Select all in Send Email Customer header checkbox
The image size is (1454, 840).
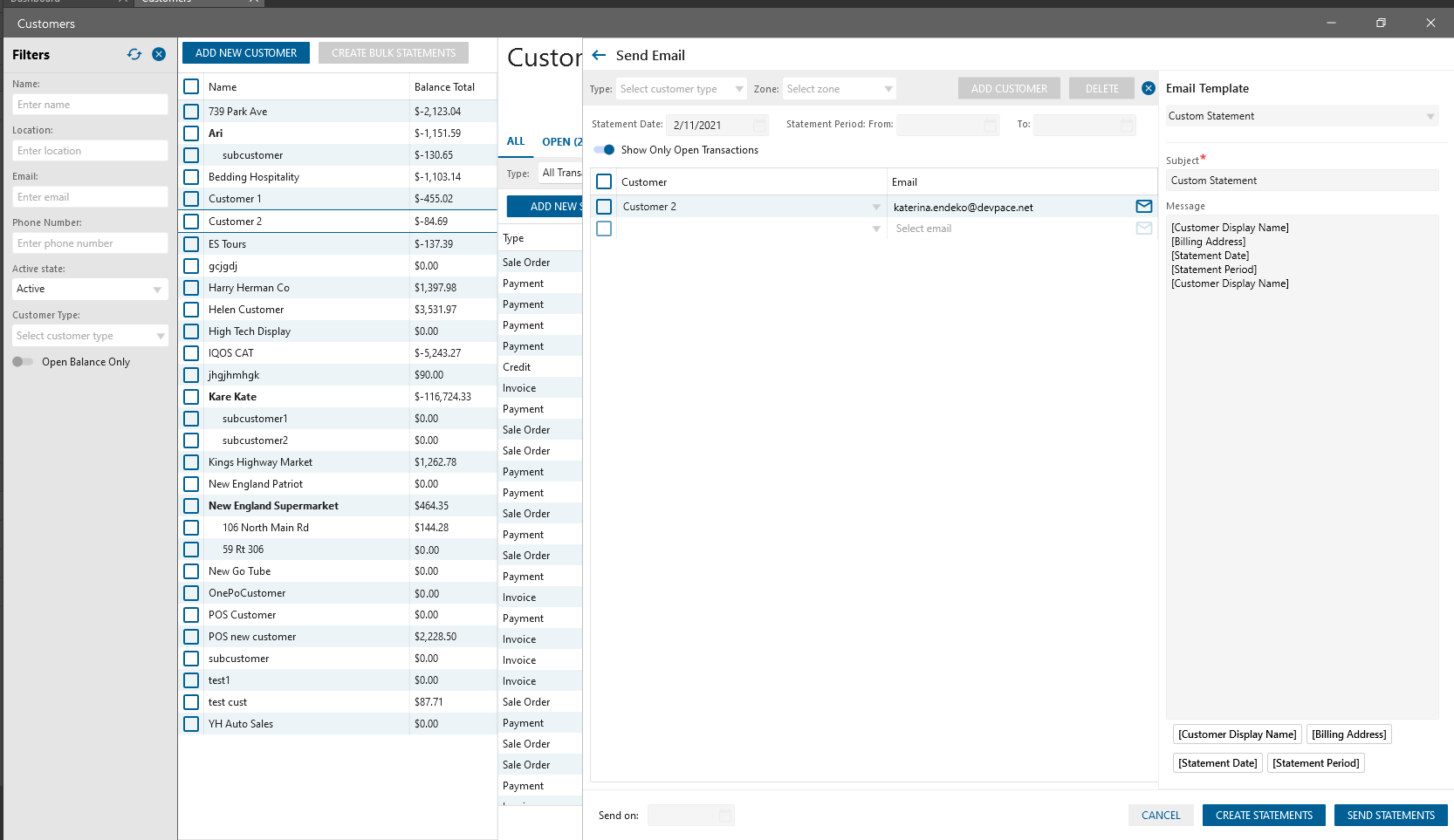pyautogui.click(x=604, y=181)
